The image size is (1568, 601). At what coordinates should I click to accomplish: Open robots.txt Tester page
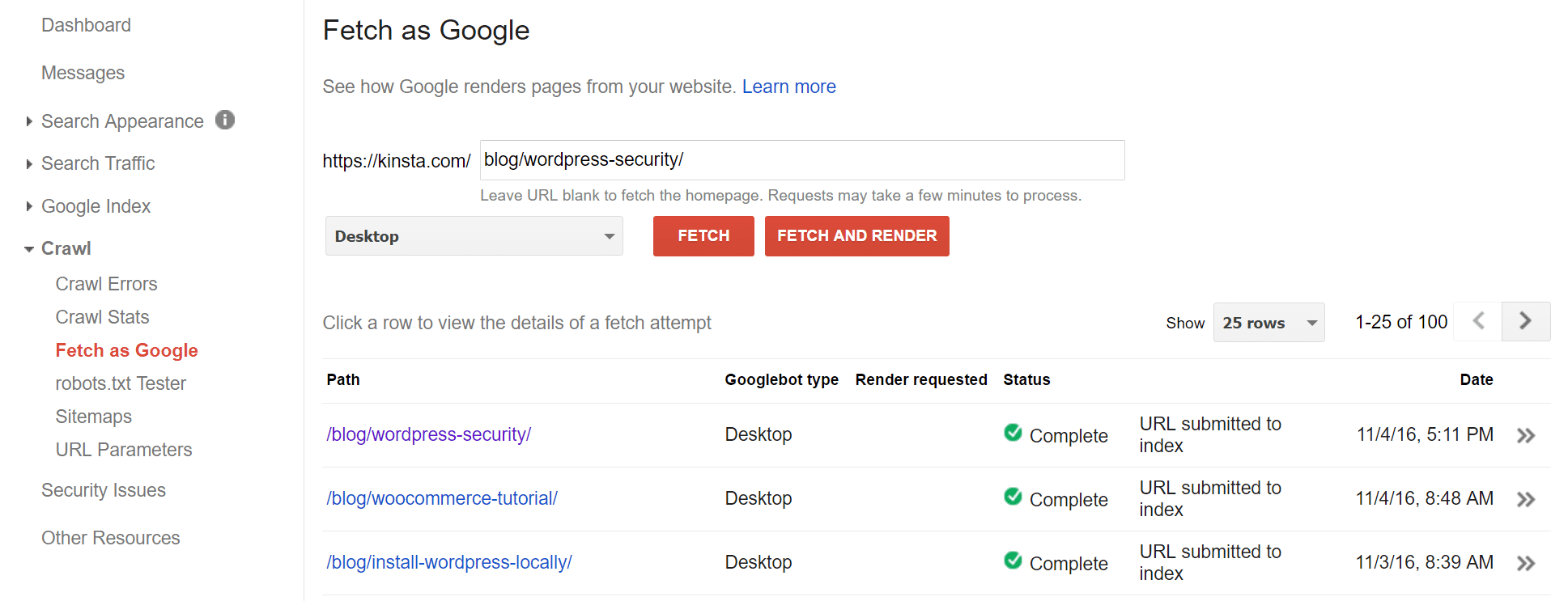pyautogui.click(x=121, y=383)
